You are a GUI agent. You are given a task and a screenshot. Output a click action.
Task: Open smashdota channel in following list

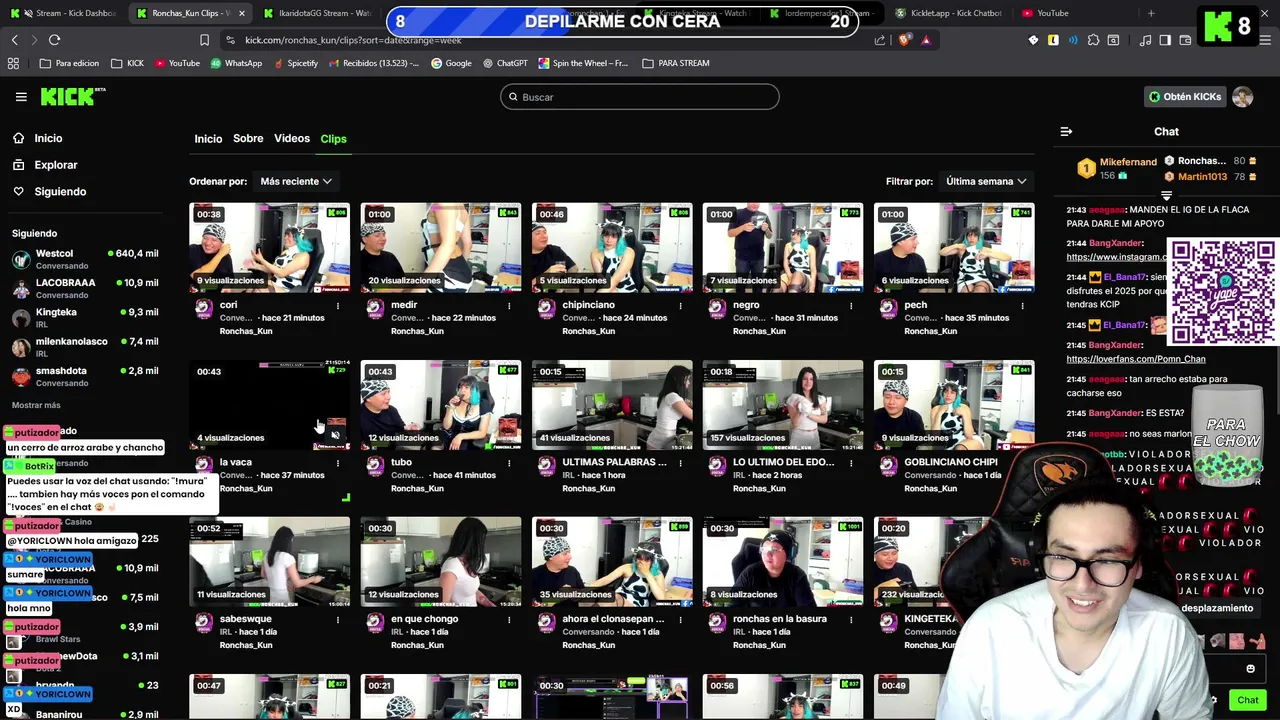pos(85,376)
